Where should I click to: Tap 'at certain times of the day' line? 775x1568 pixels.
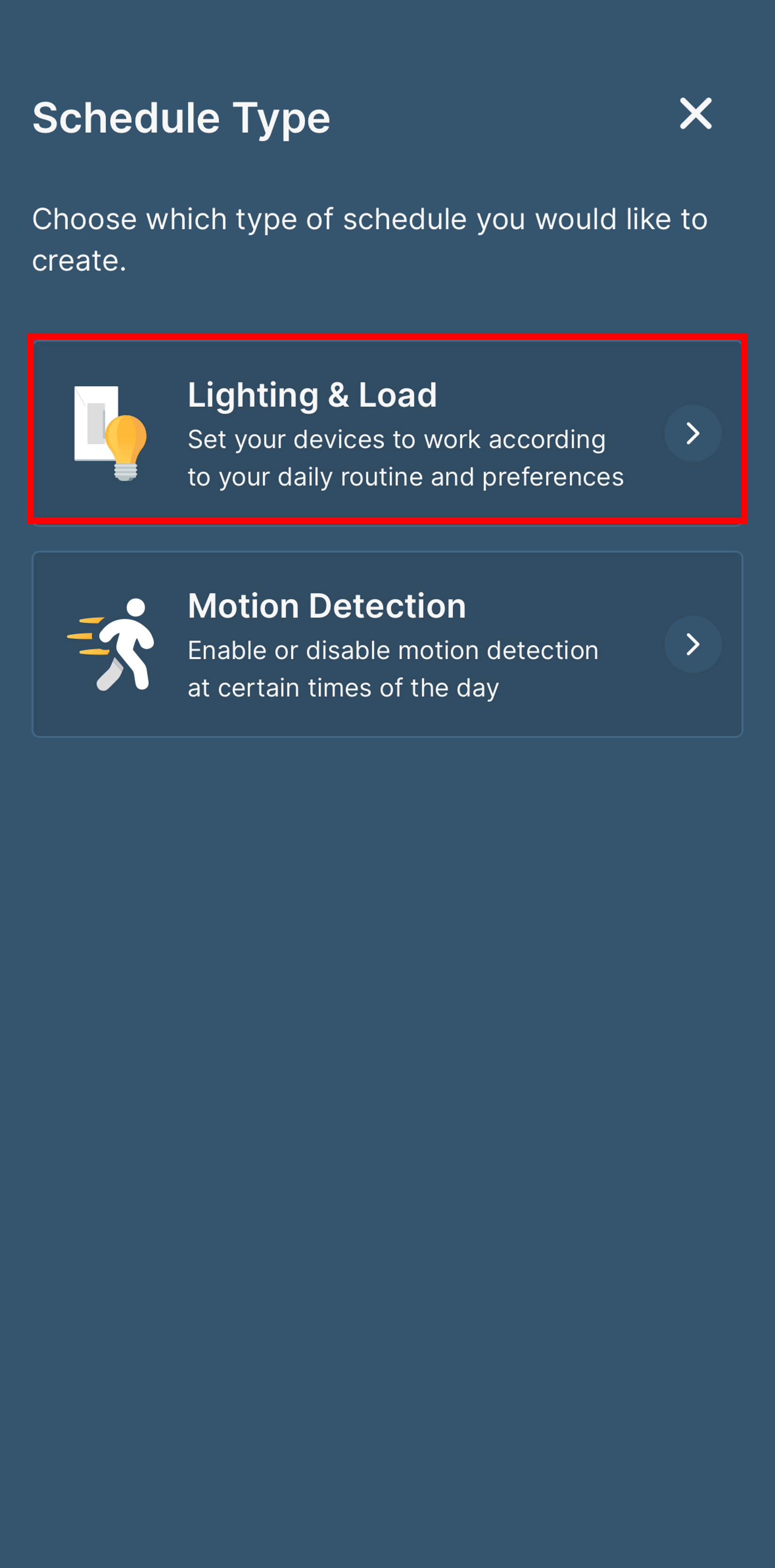click(x=343, y=689)
